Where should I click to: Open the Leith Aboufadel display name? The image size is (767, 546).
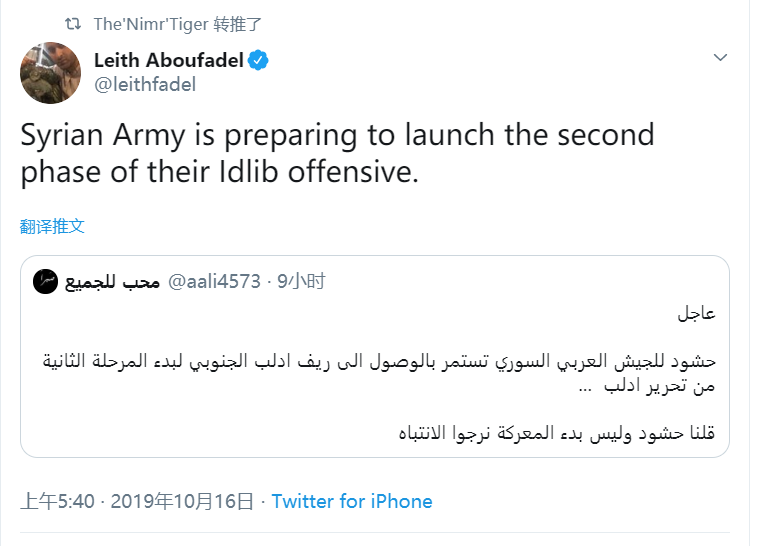tap(168, 60)
